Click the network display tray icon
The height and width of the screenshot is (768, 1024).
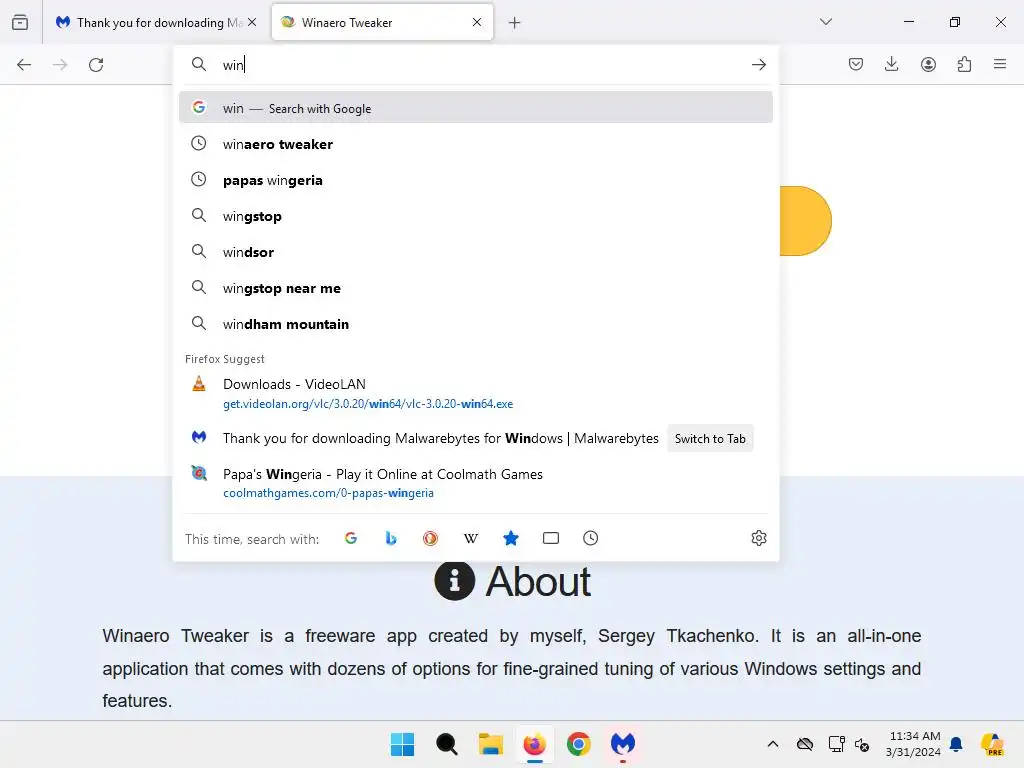click(837, 744)
